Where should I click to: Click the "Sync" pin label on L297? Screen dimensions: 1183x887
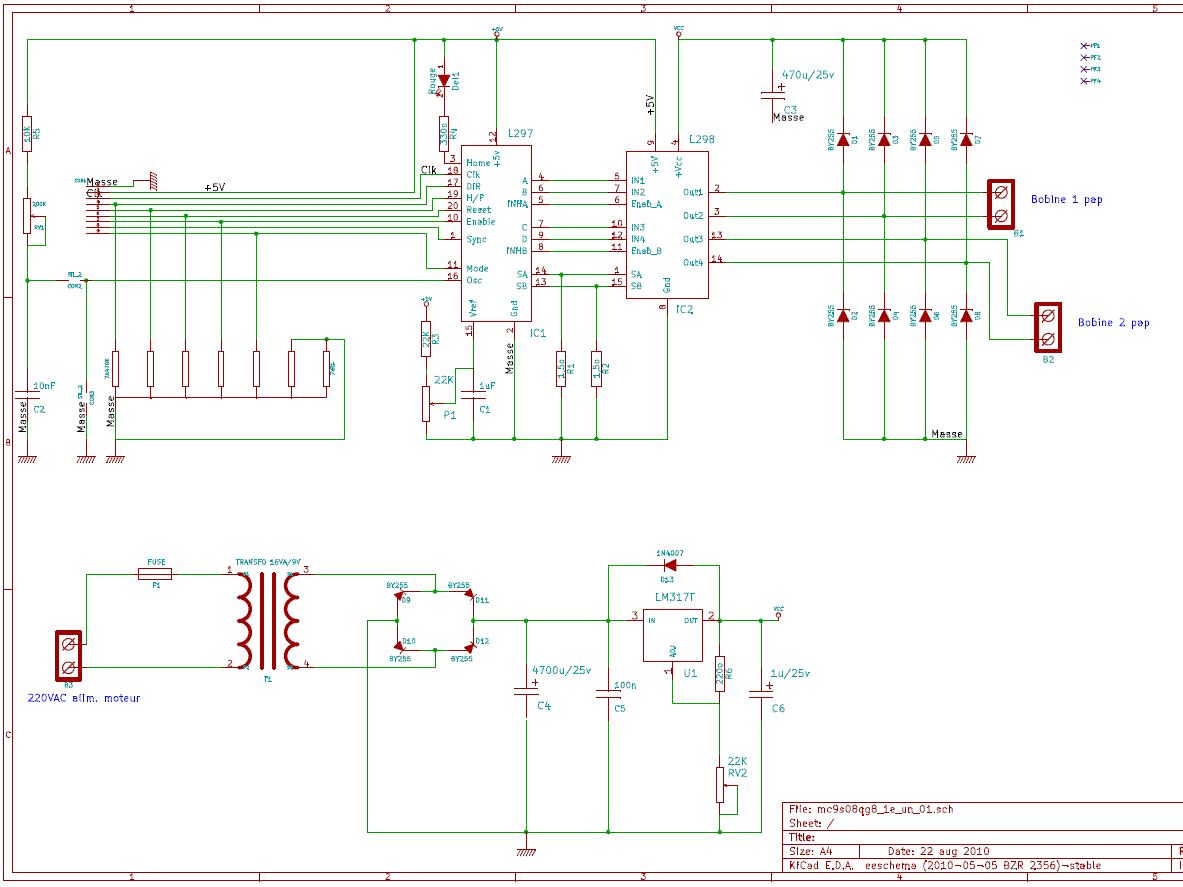(x=476, y=239)
